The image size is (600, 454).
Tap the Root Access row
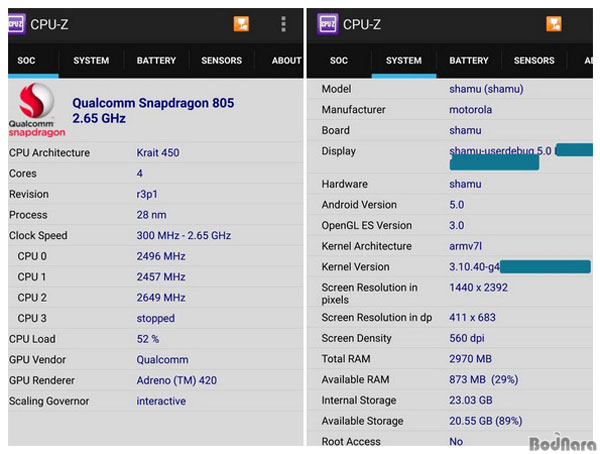pyautogui.click(x=455, y=441)
